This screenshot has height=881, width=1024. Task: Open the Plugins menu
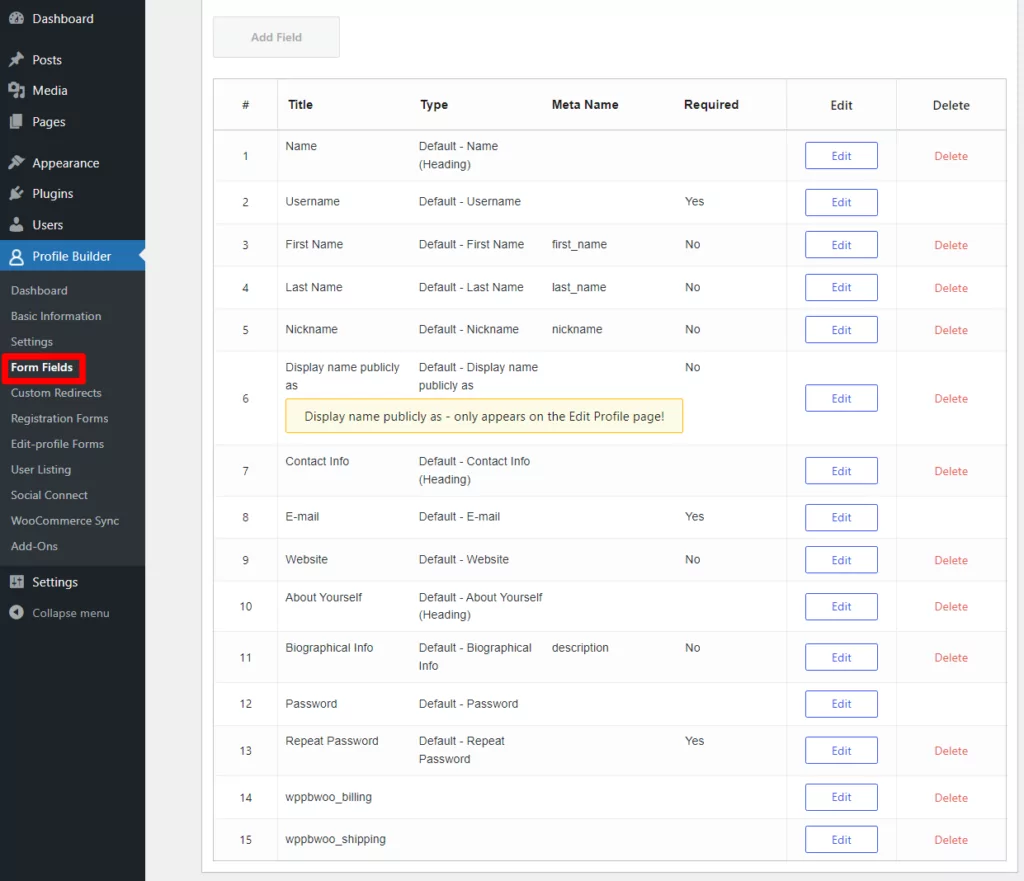pos(53,193)
